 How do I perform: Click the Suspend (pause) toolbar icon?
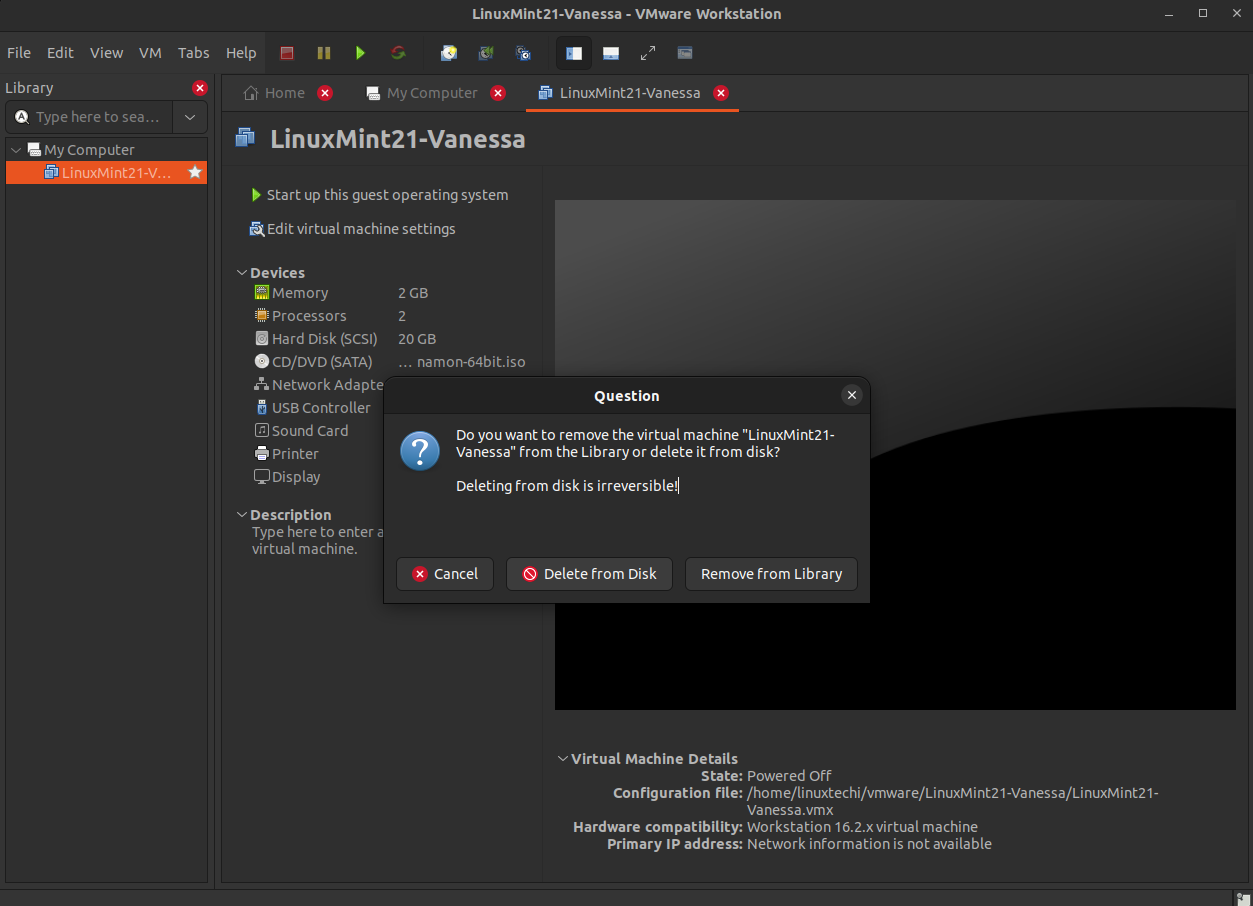[324, 53]
